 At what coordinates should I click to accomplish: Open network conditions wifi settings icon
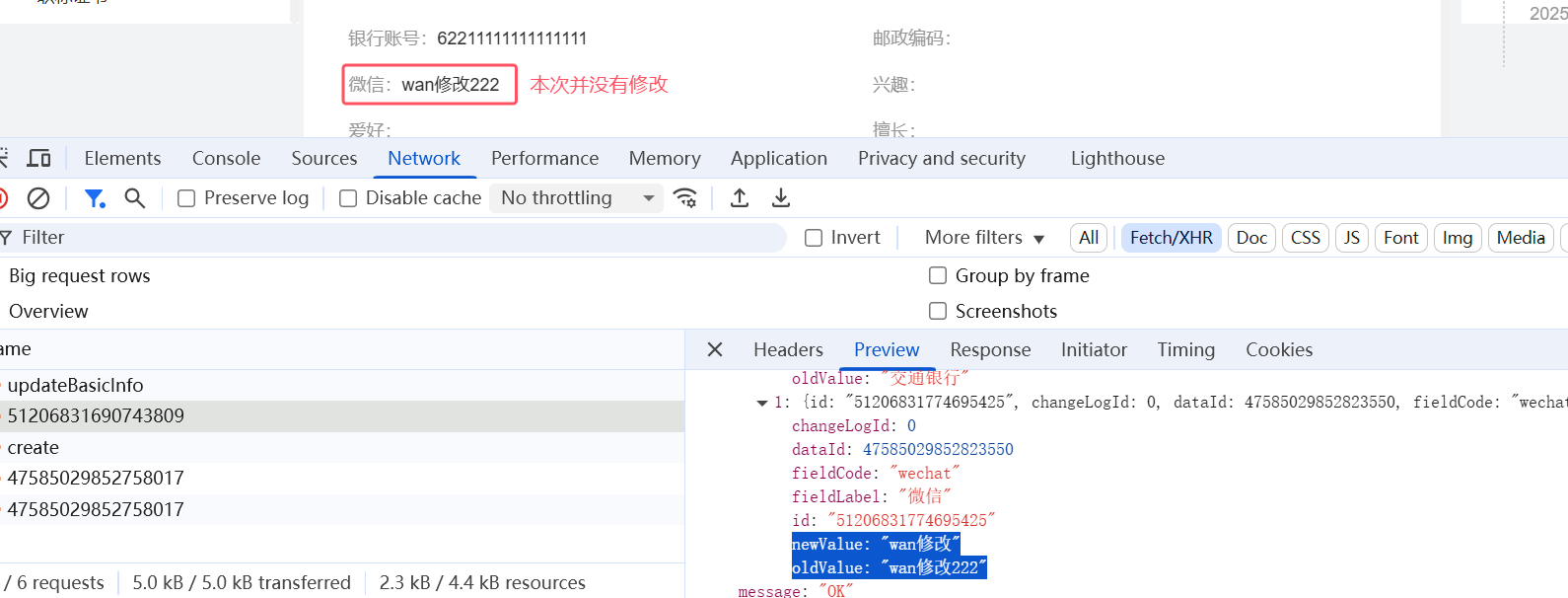click(685, 198)
